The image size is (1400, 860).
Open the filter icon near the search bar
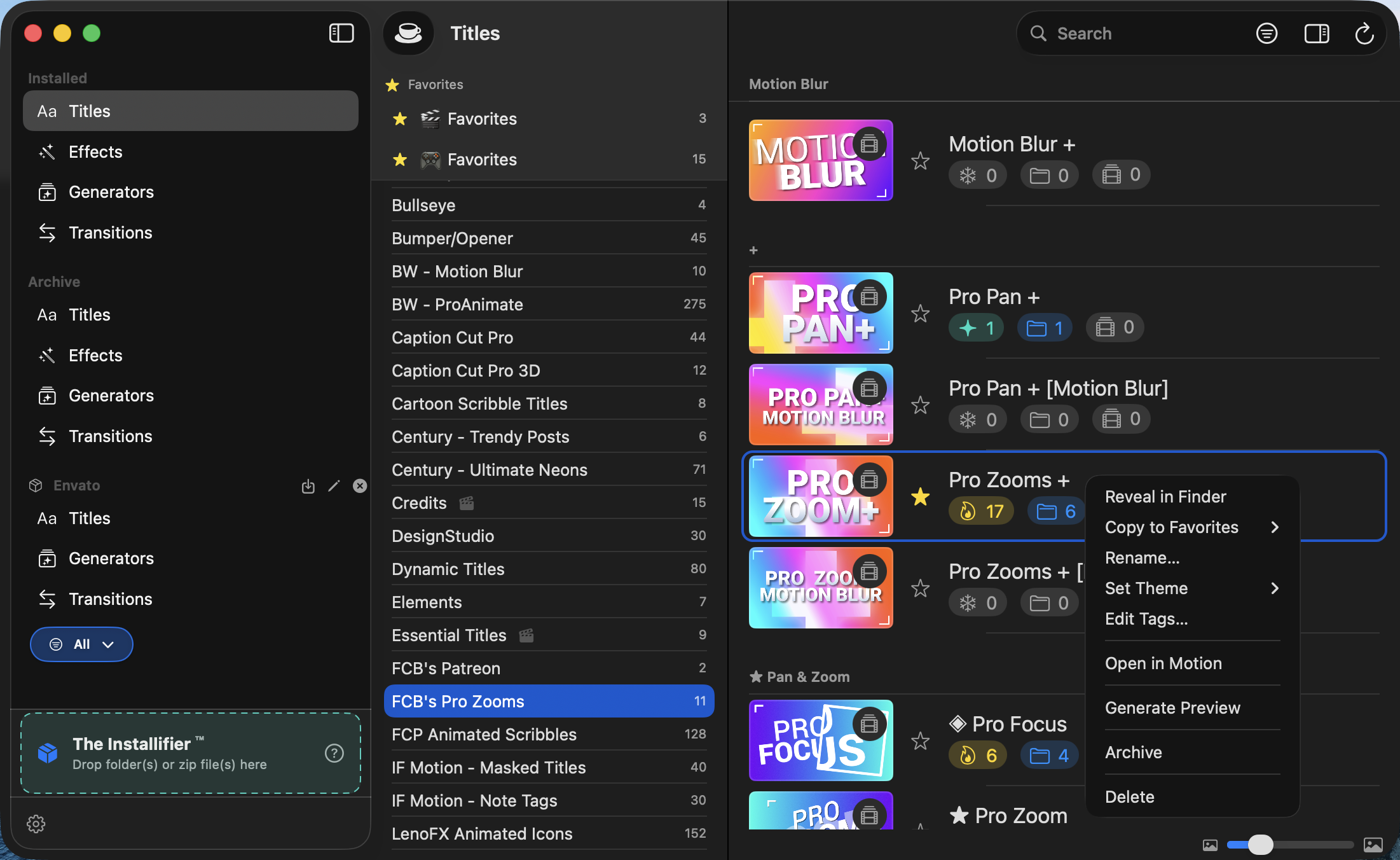[x=1266, y=32]
